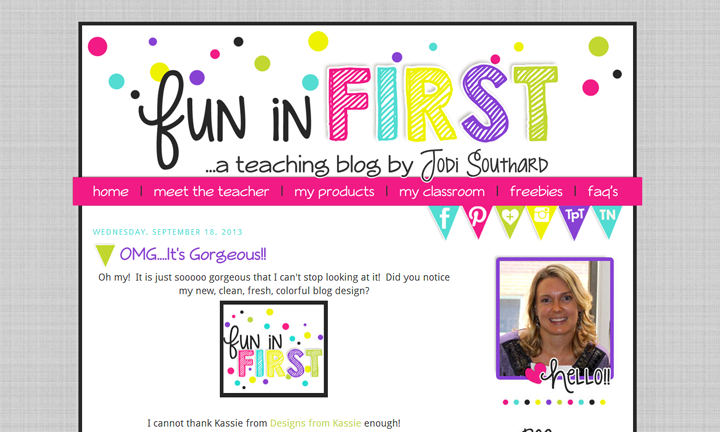
Task: Follow the Designs from Kassie link
Action: click(315, 423)
